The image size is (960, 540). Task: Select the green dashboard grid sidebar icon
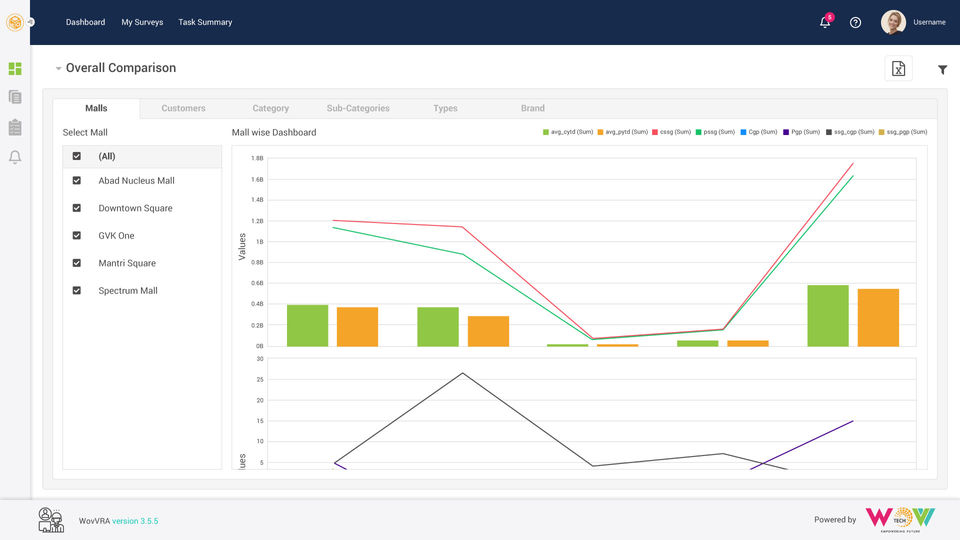(x=15, y=69)
